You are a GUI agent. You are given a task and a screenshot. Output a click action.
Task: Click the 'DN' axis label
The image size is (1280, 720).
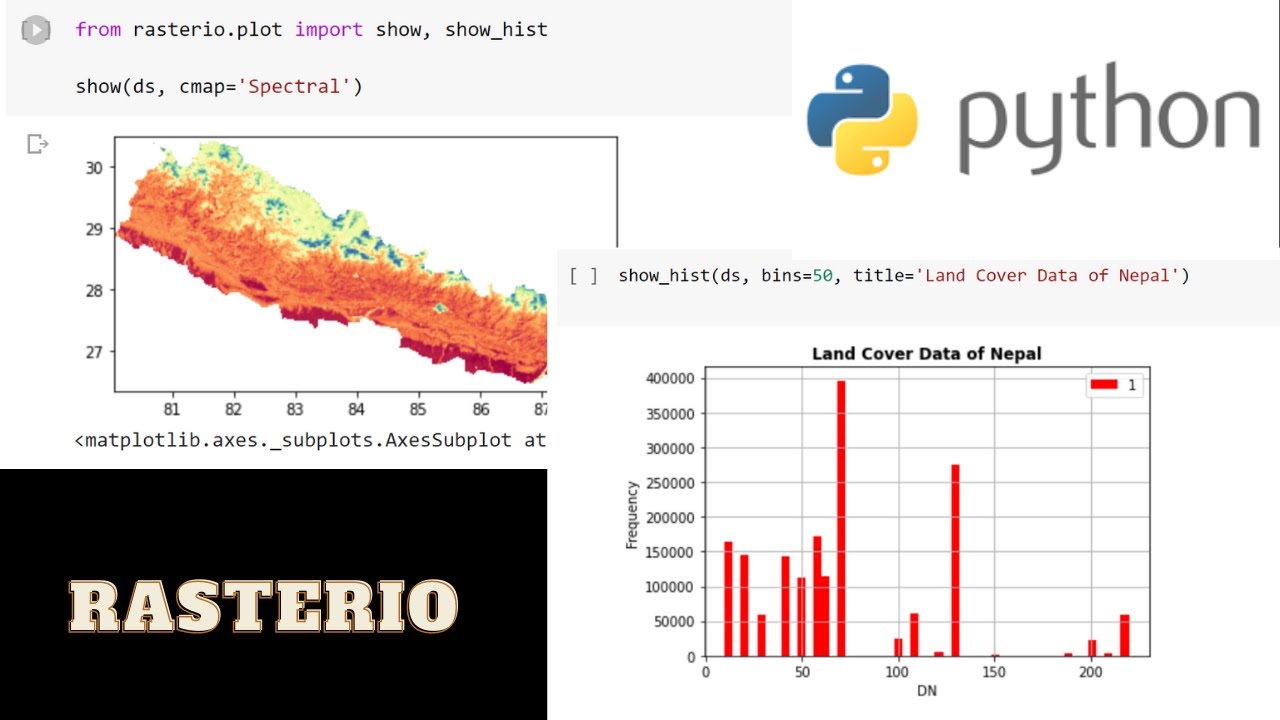pos(927,691)
